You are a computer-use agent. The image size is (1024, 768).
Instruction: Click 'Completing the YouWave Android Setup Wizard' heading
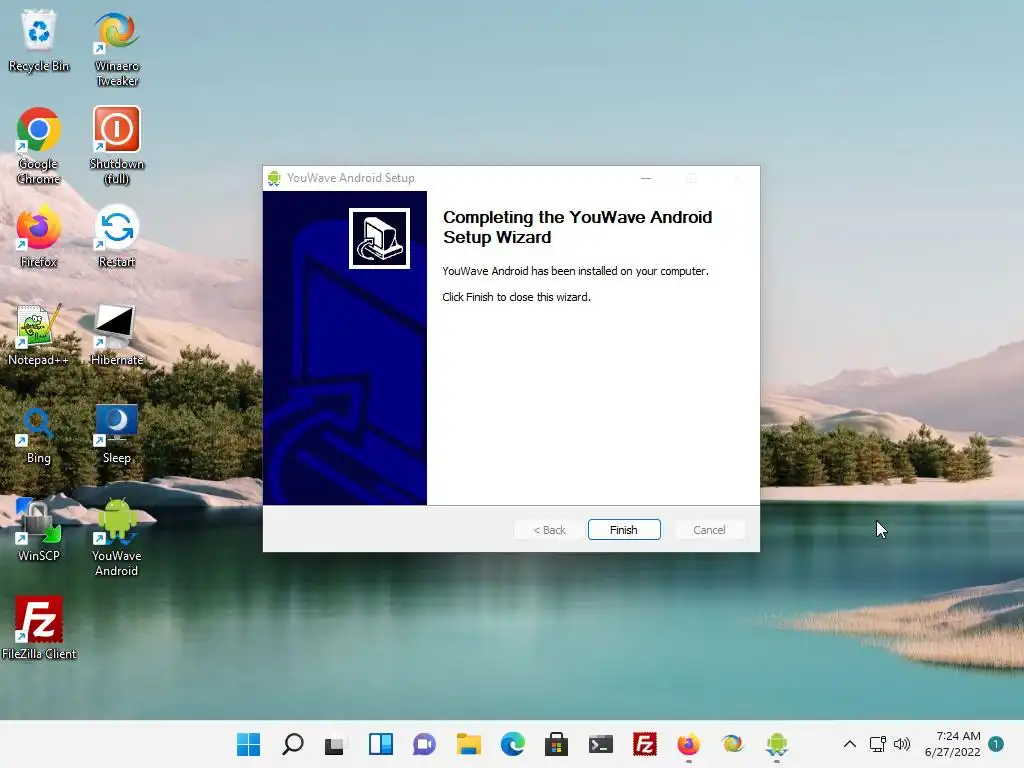click(577, 227)
